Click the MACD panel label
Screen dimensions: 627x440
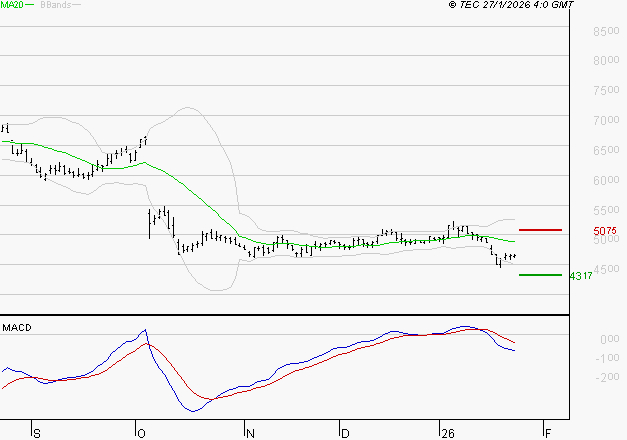17,328
